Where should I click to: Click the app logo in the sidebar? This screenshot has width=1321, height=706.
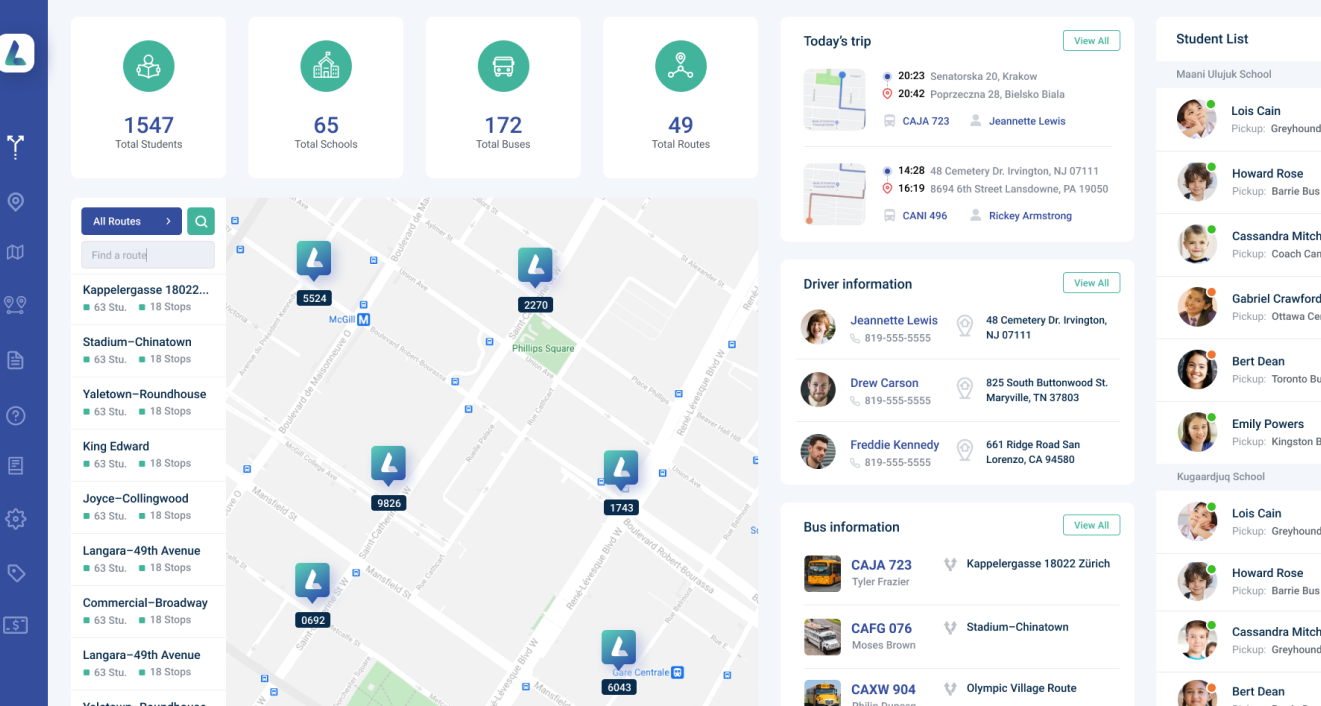[x=17, y=53]
